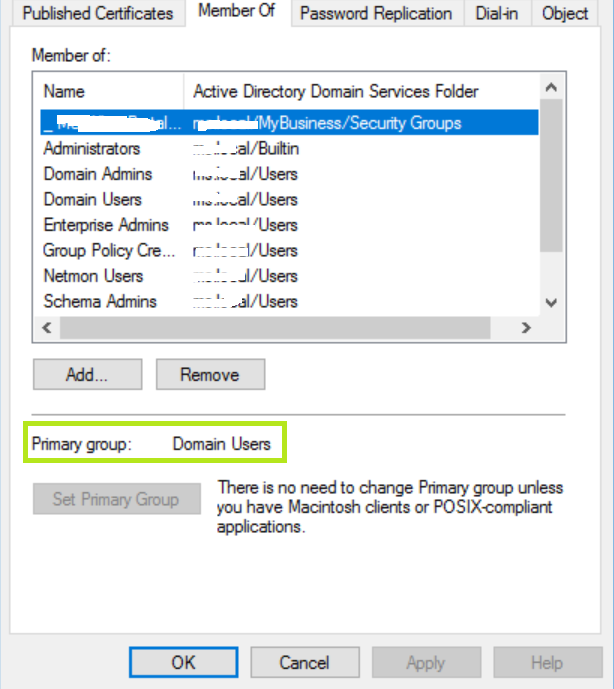Switch to the Published Certificates tab
Viewport: 614px width, 689px height.
pyautogui.click(x=97, y=13)
